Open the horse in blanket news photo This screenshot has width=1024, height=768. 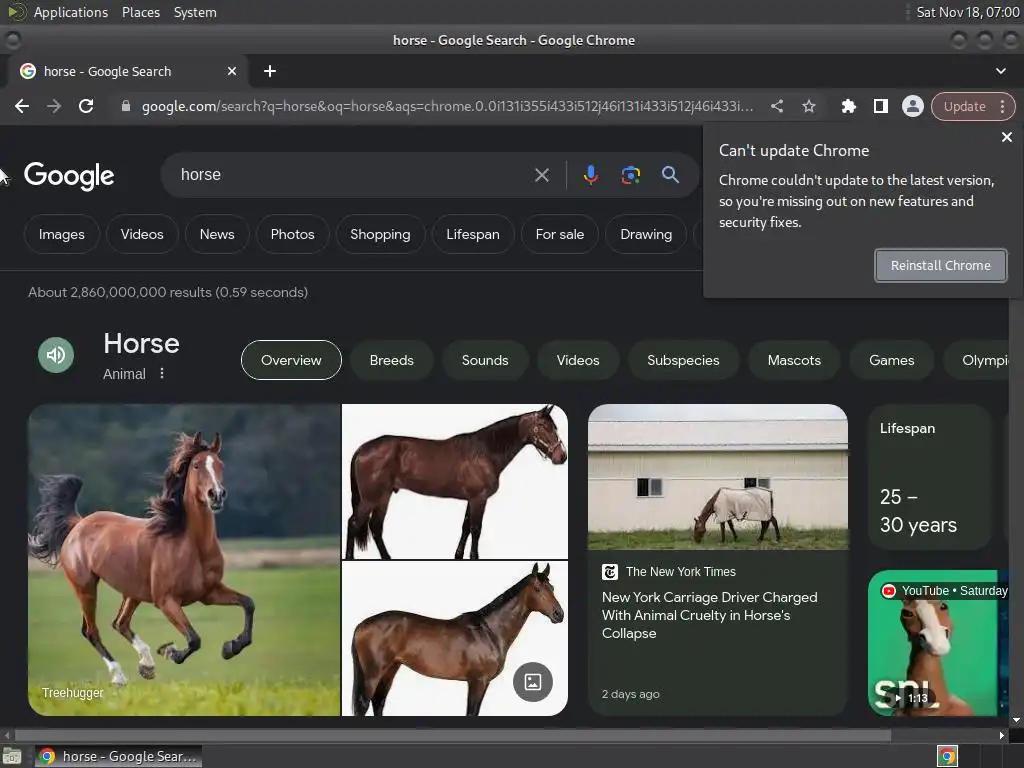click(x=718, y=477)
